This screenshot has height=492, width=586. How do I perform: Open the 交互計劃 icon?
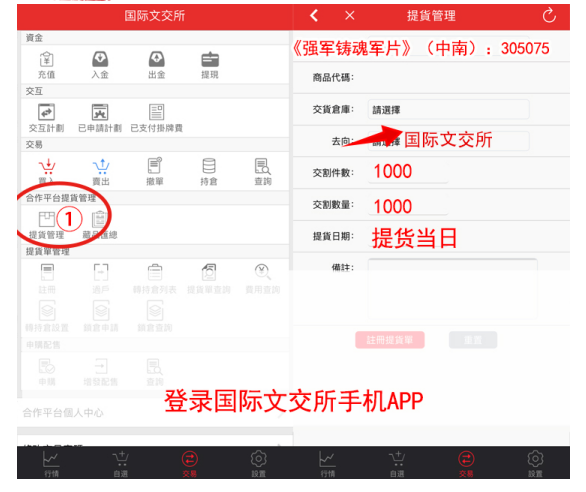coord(46,118)
